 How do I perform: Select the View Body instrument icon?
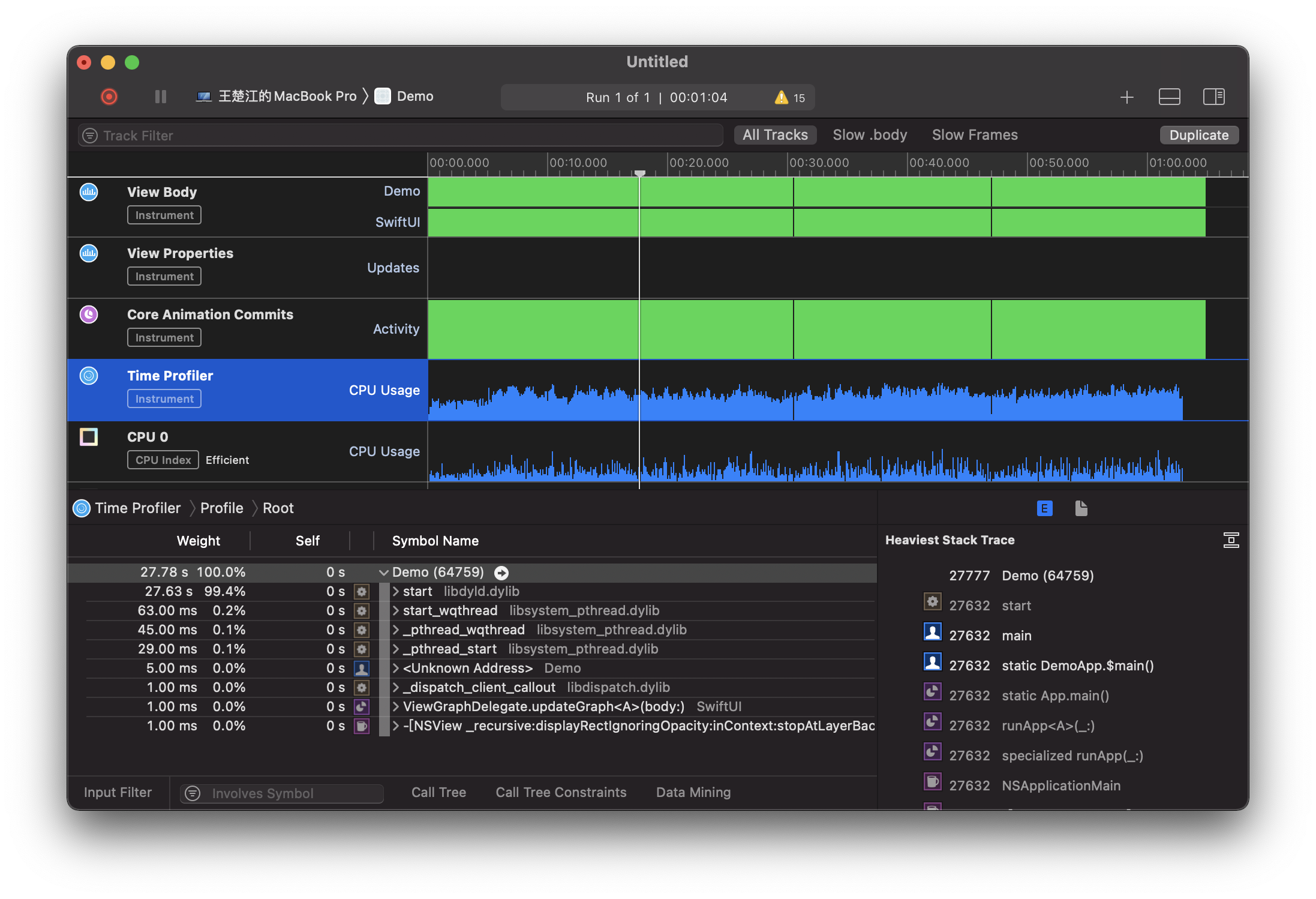point(89,192)
